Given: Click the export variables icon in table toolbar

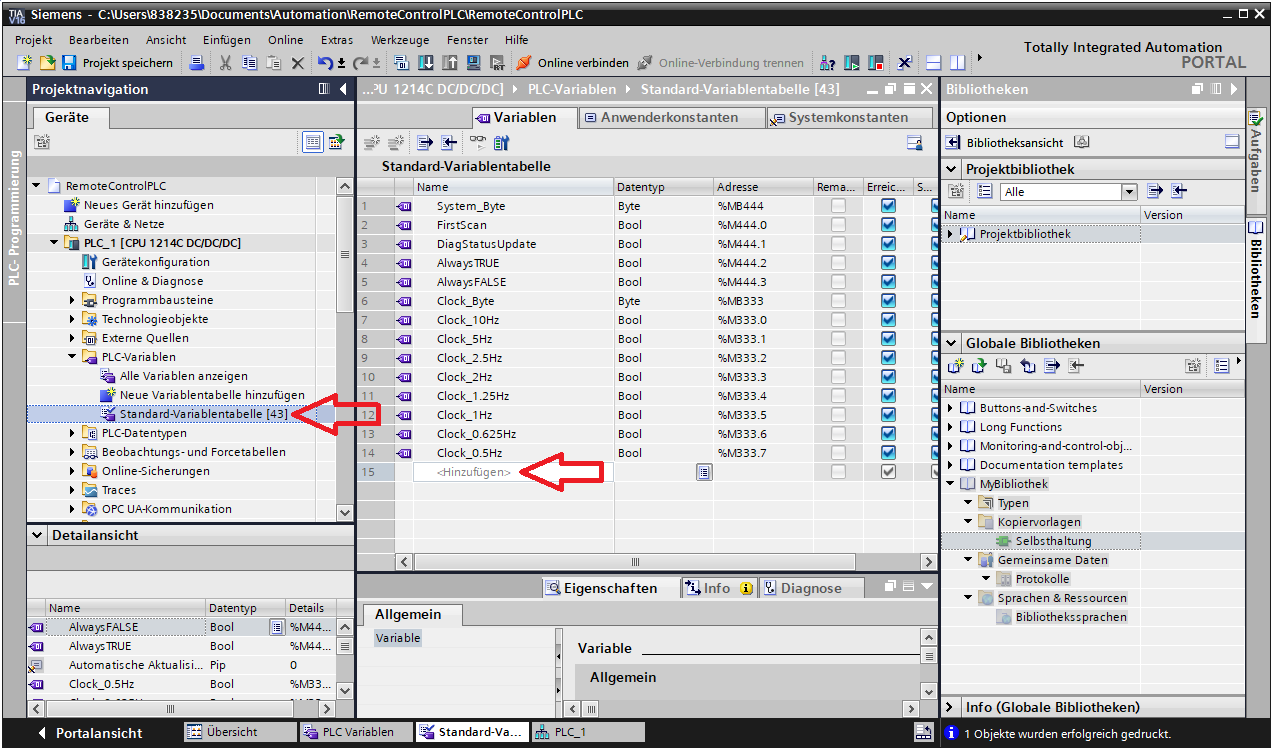Looking at the screenshot, I should coord(424,143).
